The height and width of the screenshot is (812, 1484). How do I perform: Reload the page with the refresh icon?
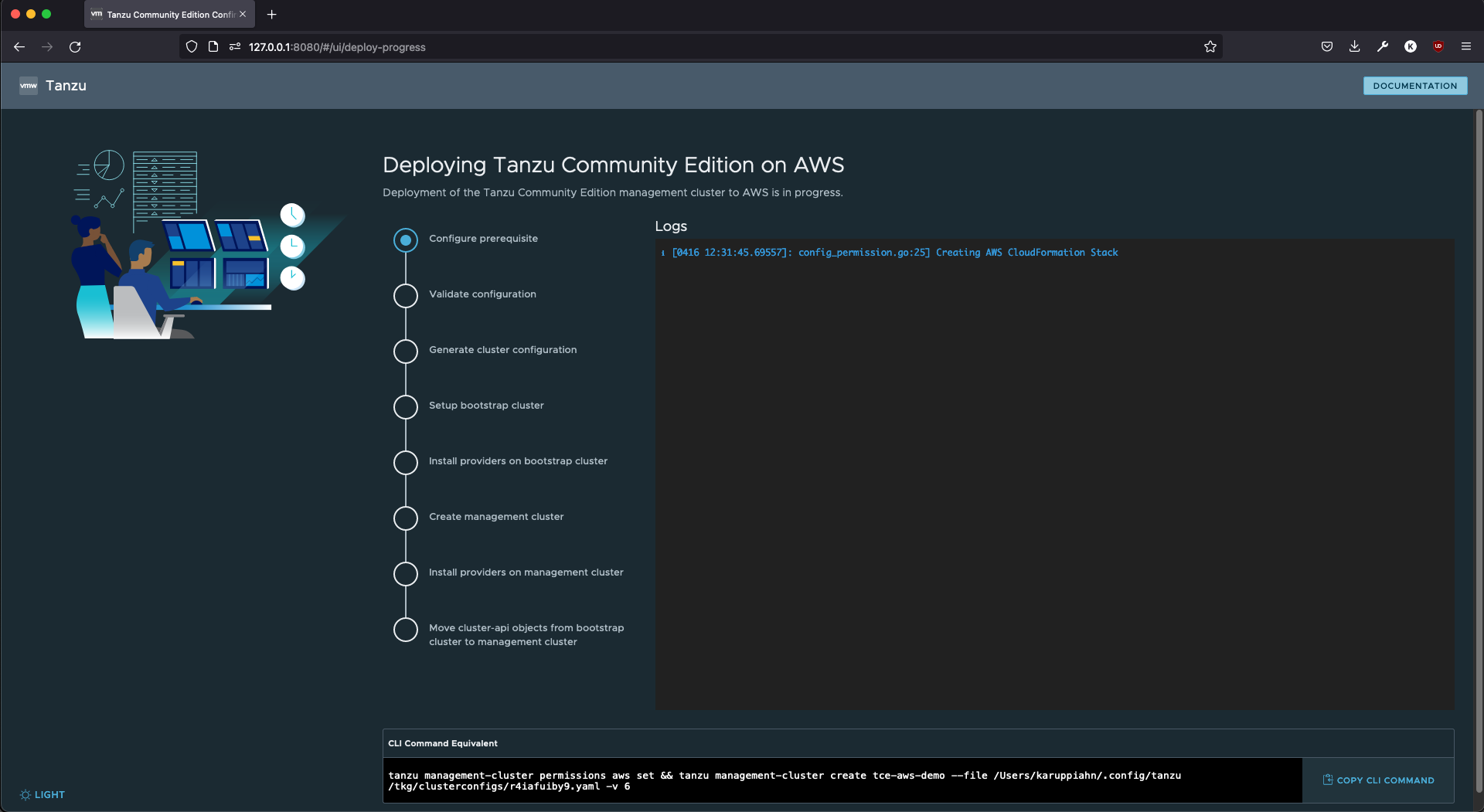click(75, 47)
